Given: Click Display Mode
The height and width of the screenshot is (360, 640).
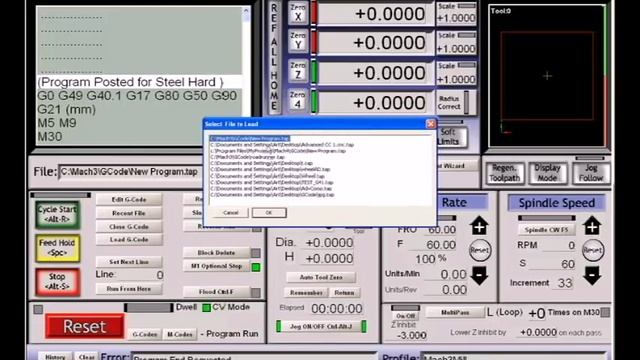Looking at the screenshot, I should (x=547, y=173).
